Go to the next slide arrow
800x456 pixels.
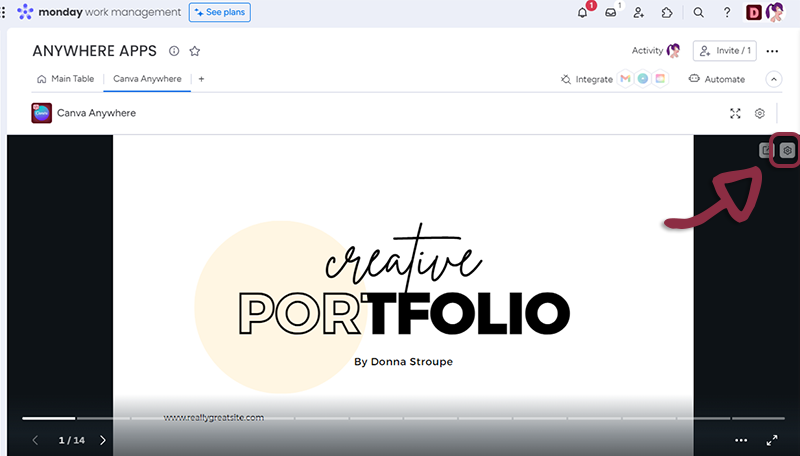[x=102, y=440]
